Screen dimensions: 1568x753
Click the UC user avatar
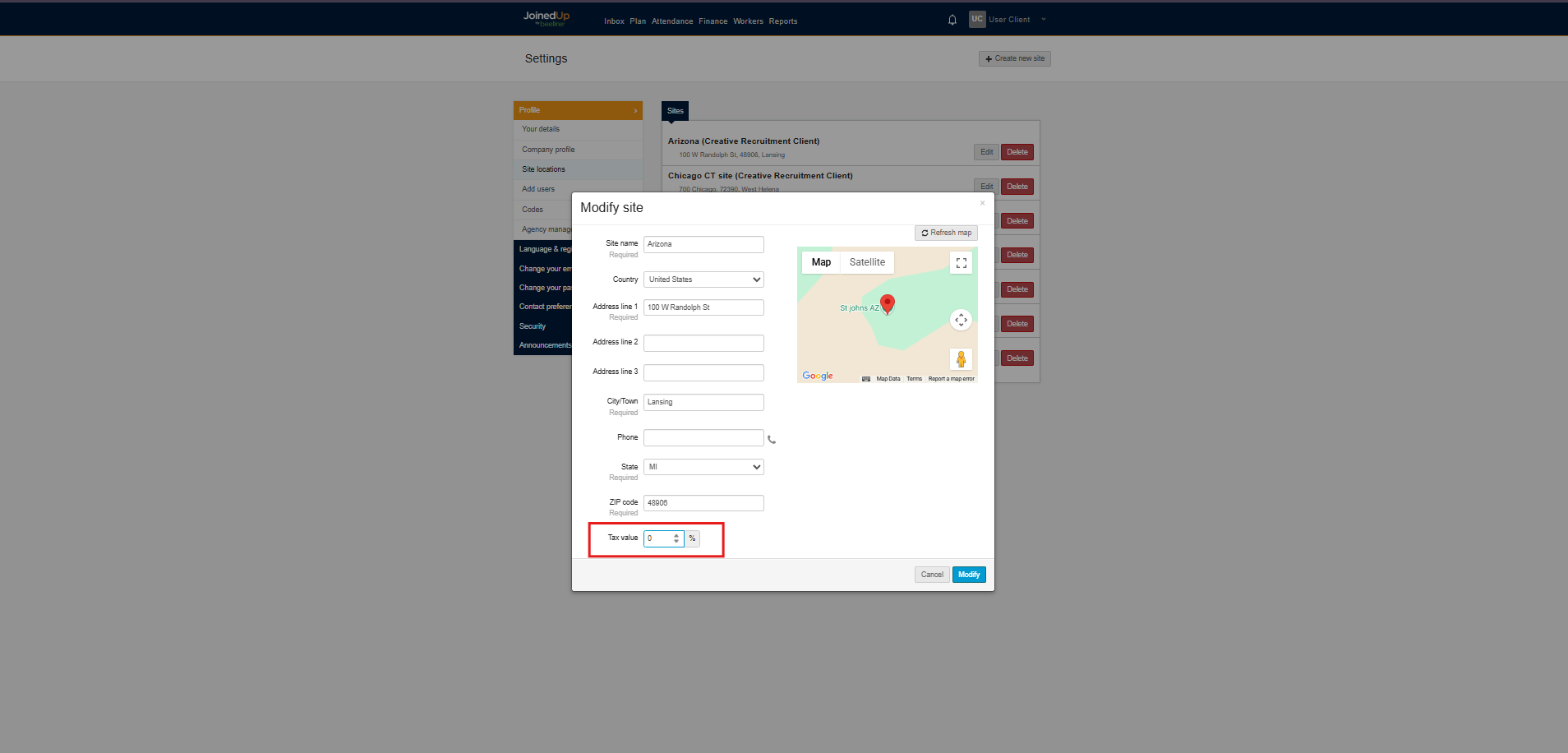[977, 19]
